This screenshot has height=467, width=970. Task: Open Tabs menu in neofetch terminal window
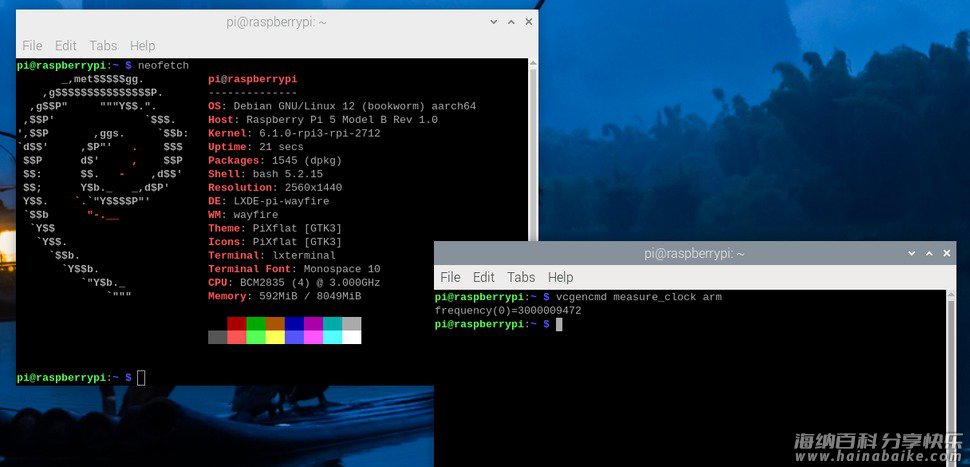pyautogui.click(x=103, y=46)
